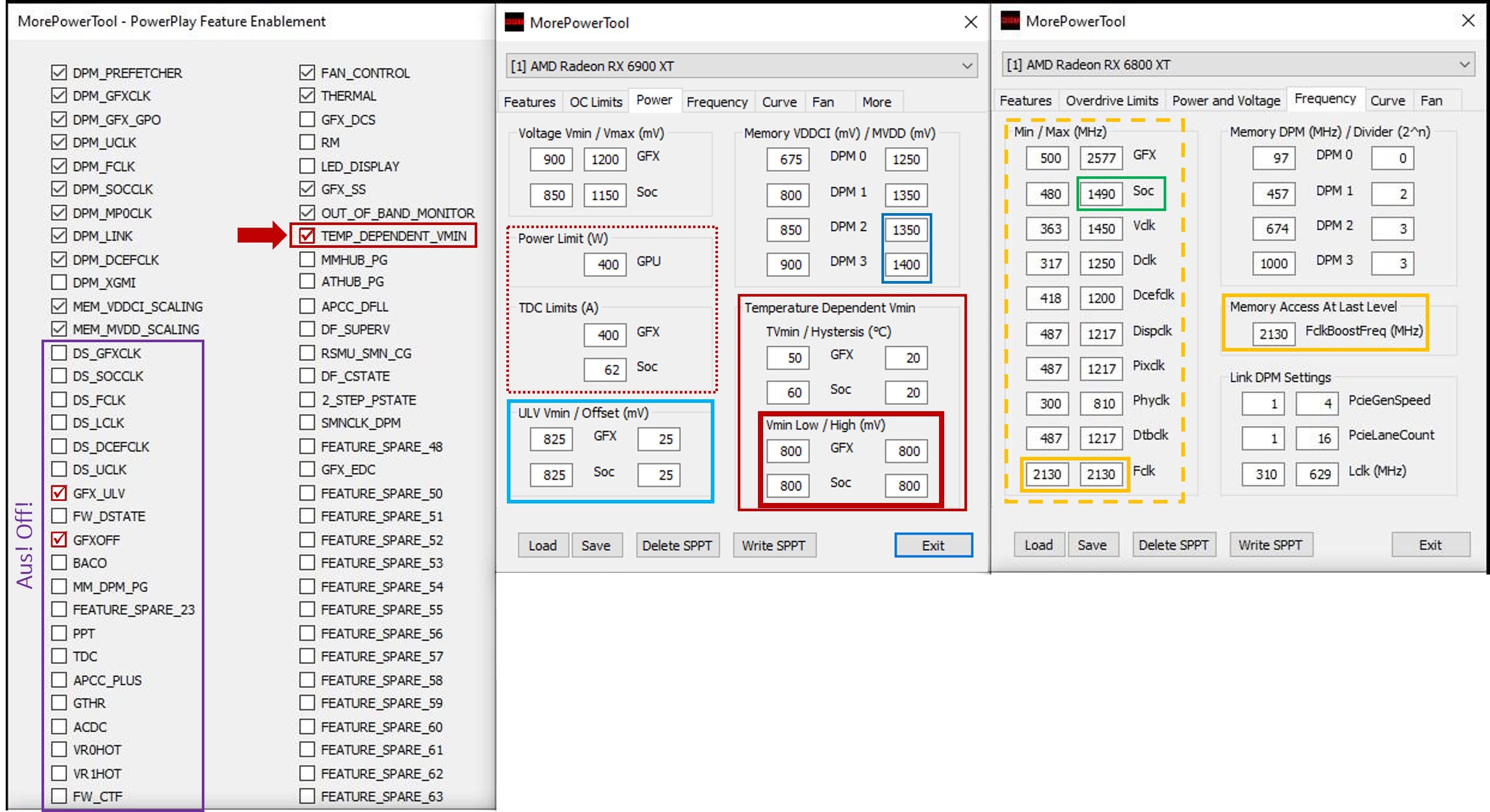Click the GFX TVmin field 50

point(788,358)
